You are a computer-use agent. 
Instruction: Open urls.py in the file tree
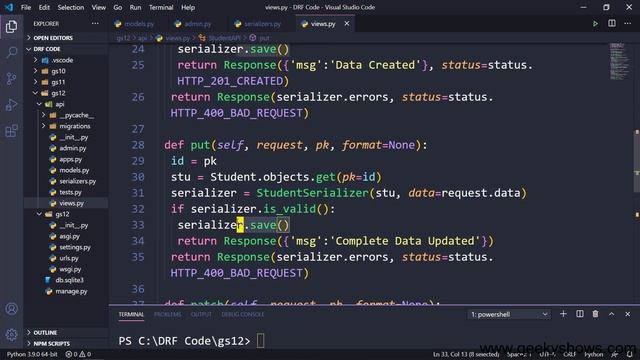(69, 258)
